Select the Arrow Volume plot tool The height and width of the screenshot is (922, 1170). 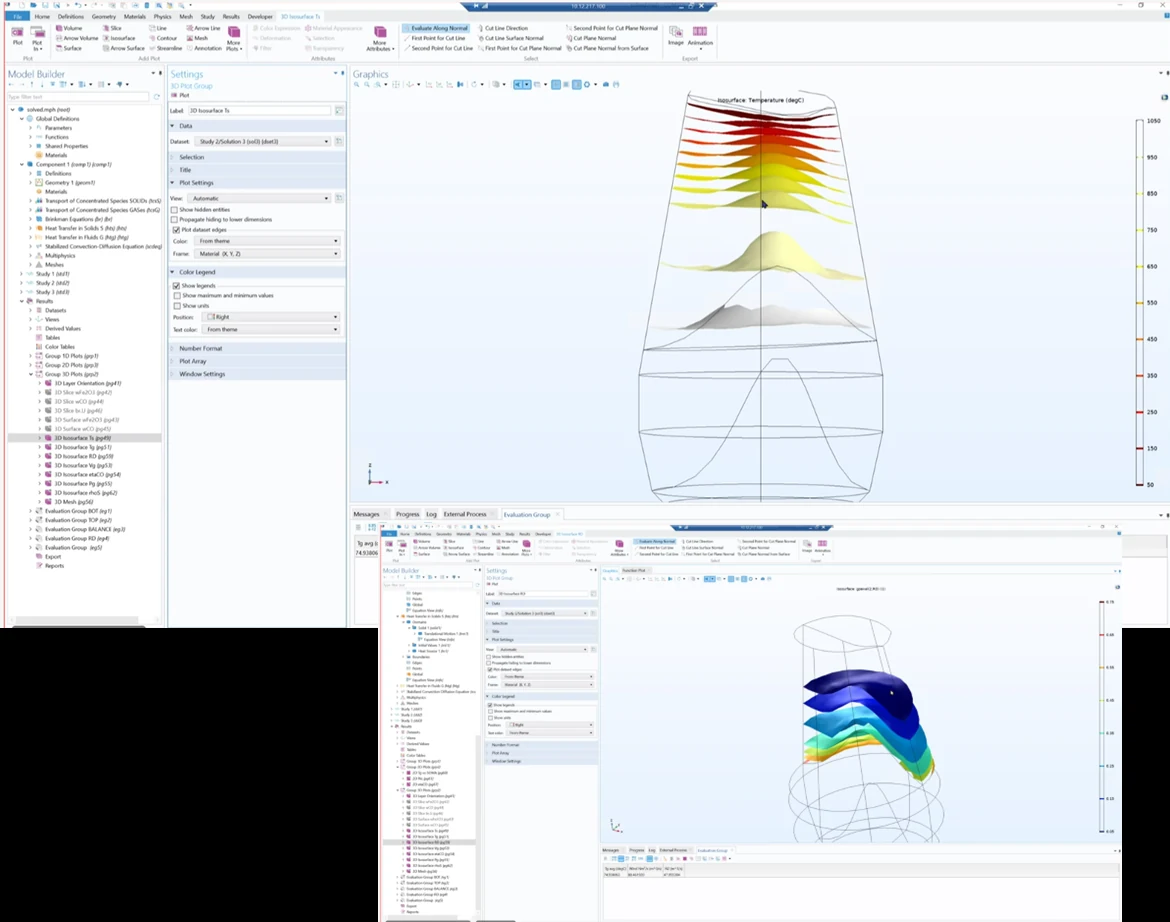pos(76,38)
